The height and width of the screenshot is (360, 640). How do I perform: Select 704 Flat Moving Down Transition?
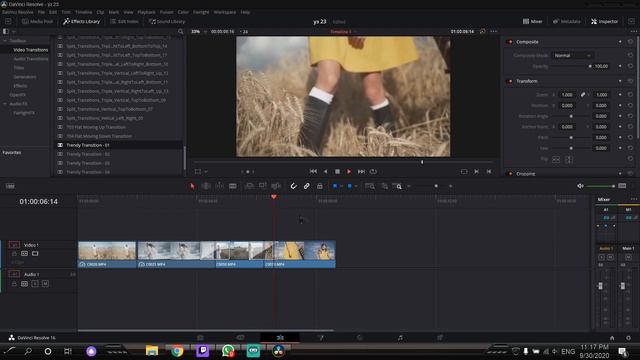99,136
